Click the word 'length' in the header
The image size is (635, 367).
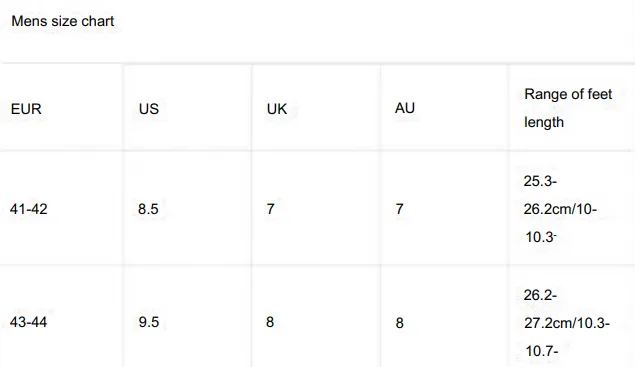(x=544, y=122)
